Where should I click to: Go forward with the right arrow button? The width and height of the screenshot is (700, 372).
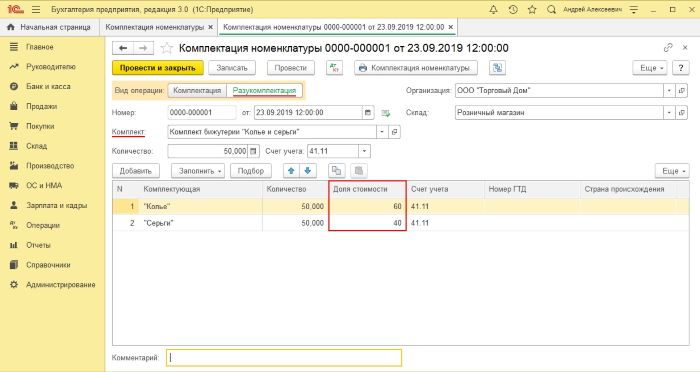[143, 48]
